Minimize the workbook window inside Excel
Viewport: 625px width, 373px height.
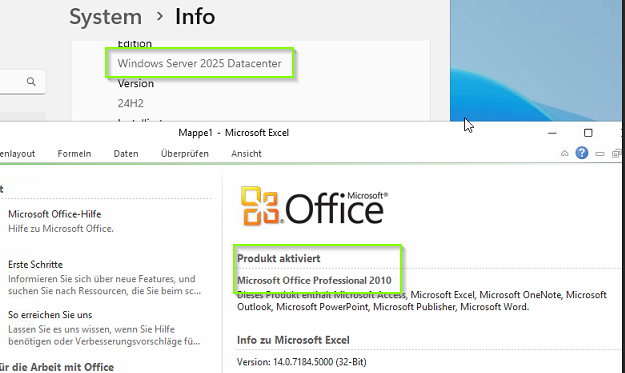coord(599,154)
